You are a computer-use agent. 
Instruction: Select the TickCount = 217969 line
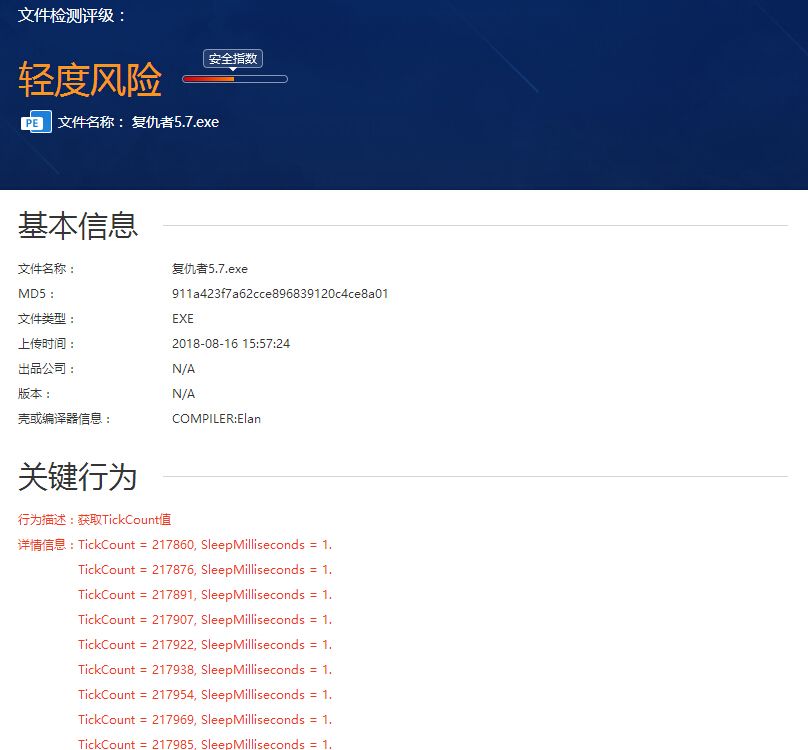(x=205, y=720)
